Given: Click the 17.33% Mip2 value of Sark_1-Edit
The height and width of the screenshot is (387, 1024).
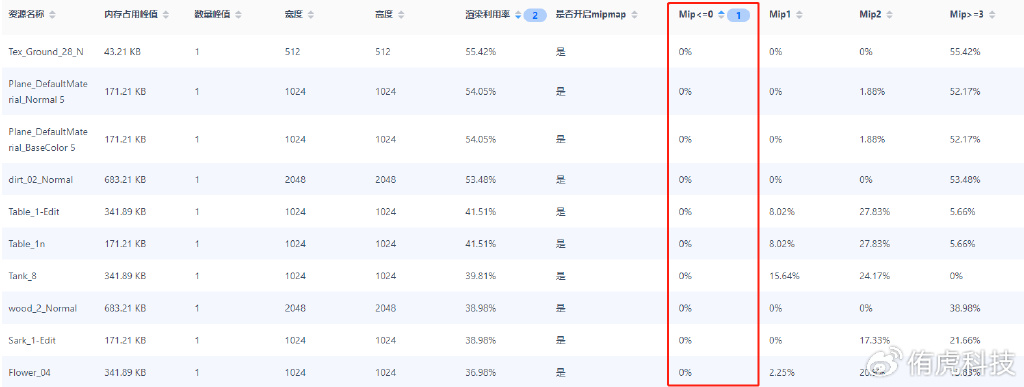Looking at the screenshot, I should (x=874, y=341).
